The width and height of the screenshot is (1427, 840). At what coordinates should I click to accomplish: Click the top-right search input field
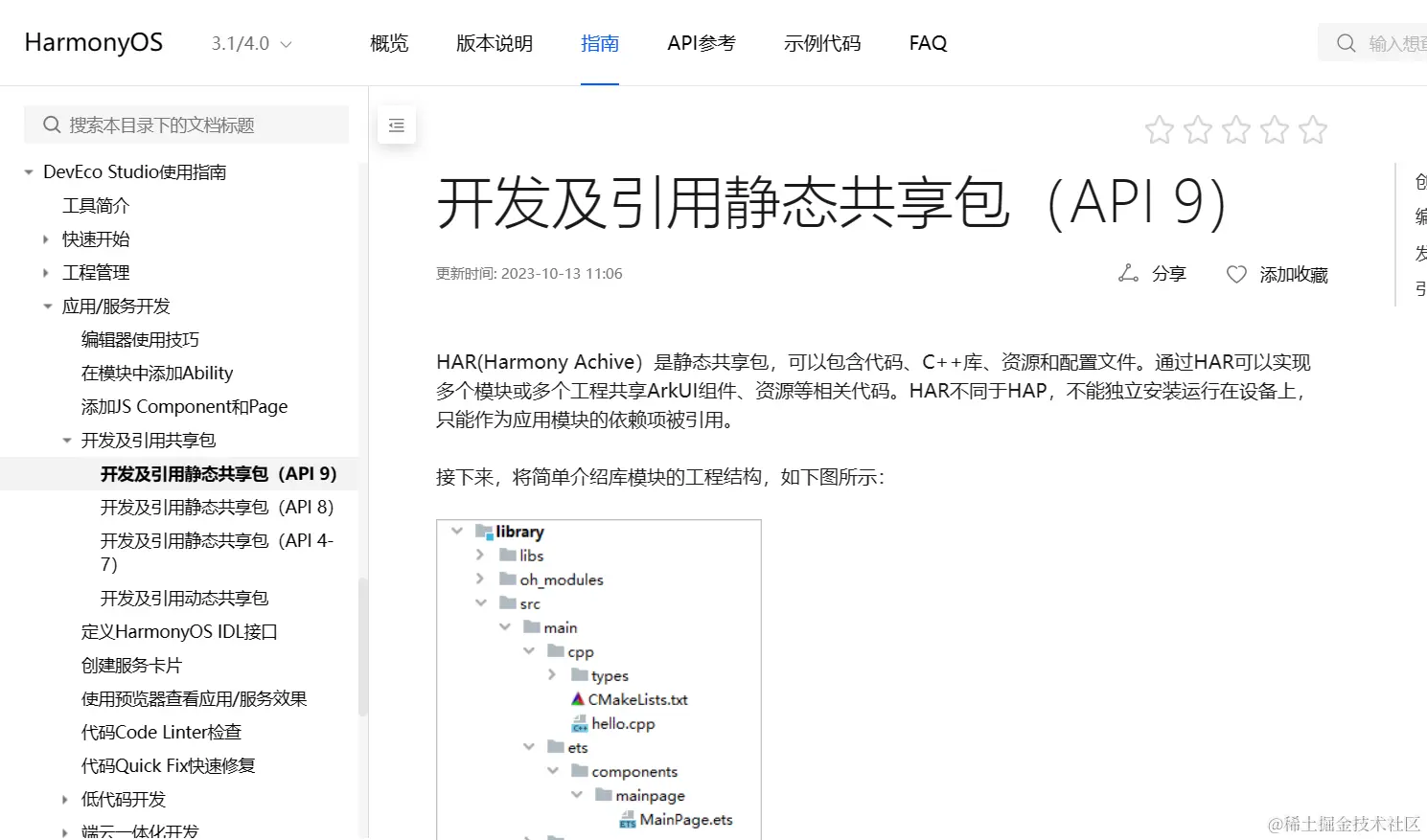[1372, 43]
